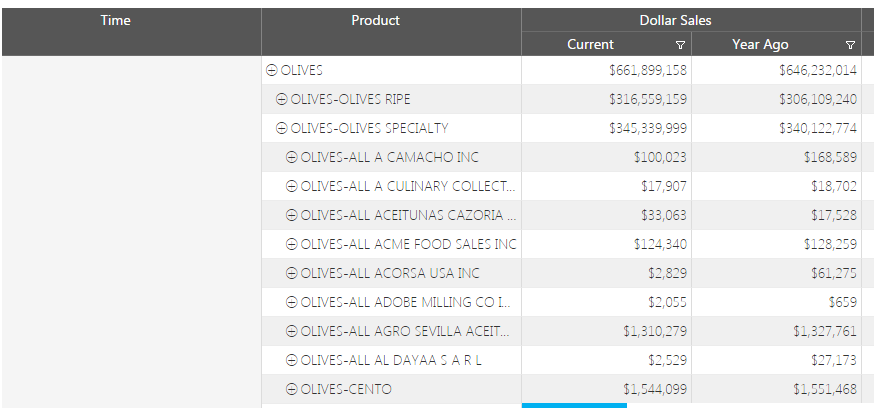
Task: Collapse the OLIVES-ALL AL DAYAA S A R L row
Action: 291,360
